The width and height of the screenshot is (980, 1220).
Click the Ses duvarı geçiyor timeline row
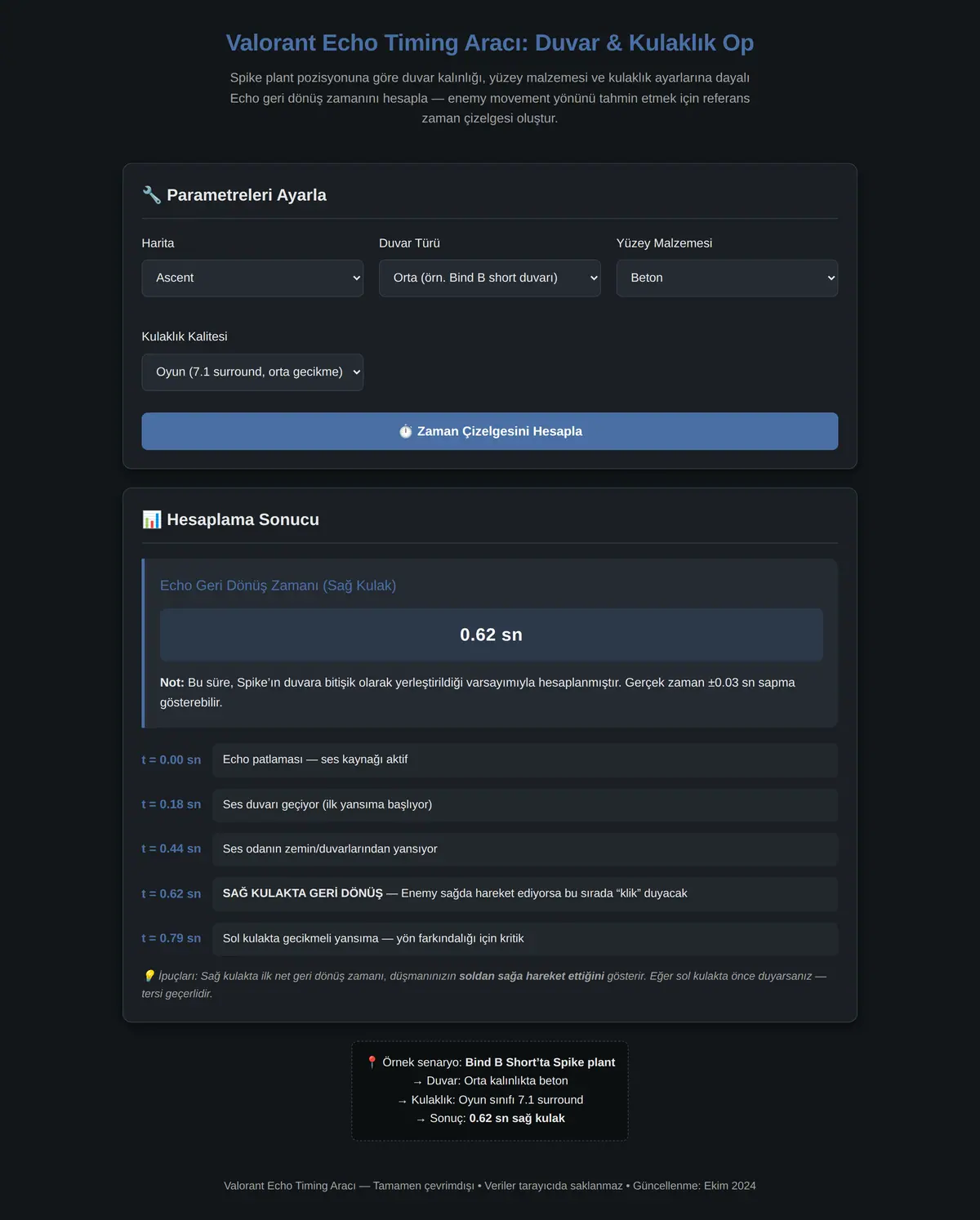pos(525,804)
